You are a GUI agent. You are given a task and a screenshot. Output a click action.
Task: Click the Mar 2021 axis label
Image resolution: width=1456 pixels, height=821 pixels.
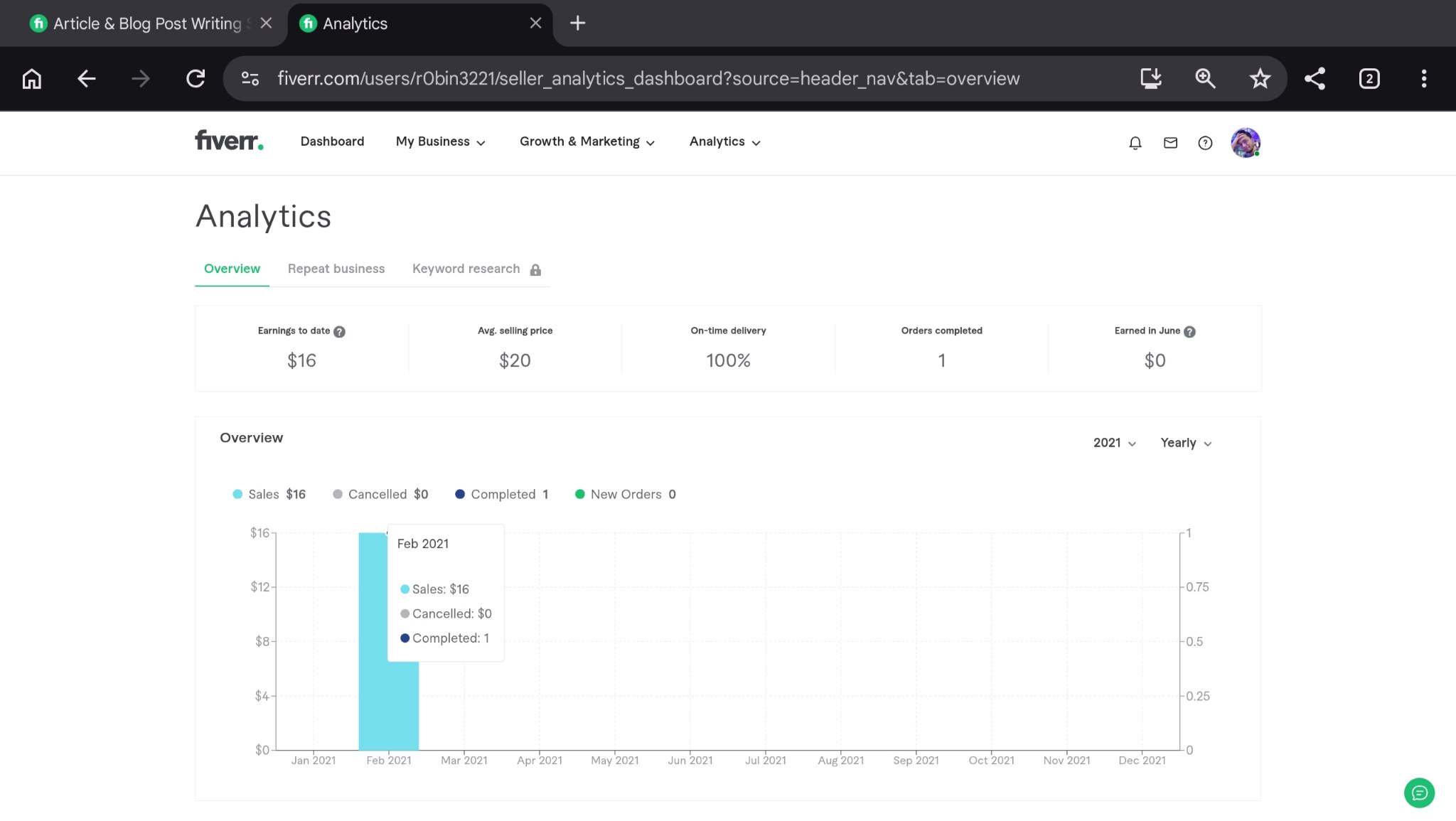(464, 761)
